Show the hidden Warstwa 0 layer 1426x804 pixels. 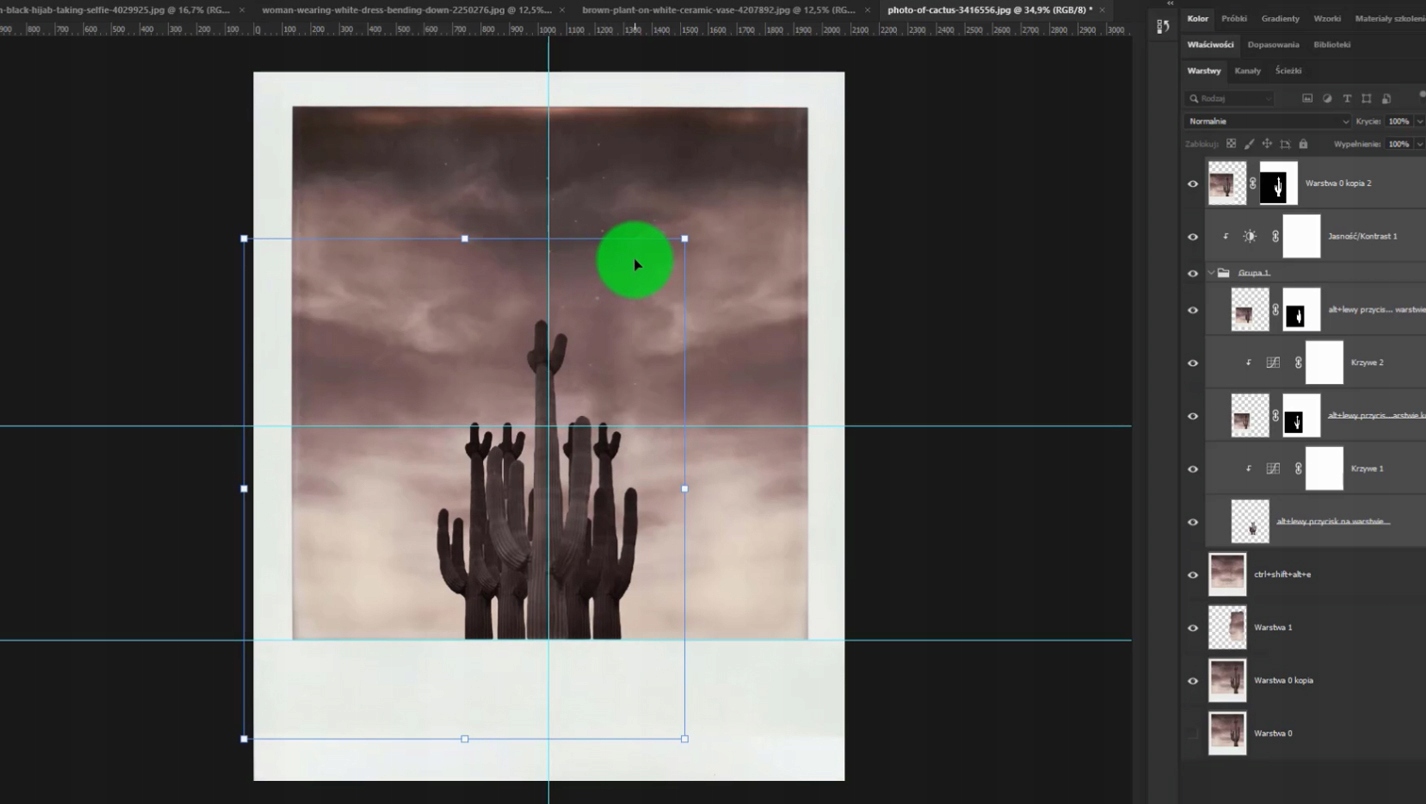point(1192,734)
